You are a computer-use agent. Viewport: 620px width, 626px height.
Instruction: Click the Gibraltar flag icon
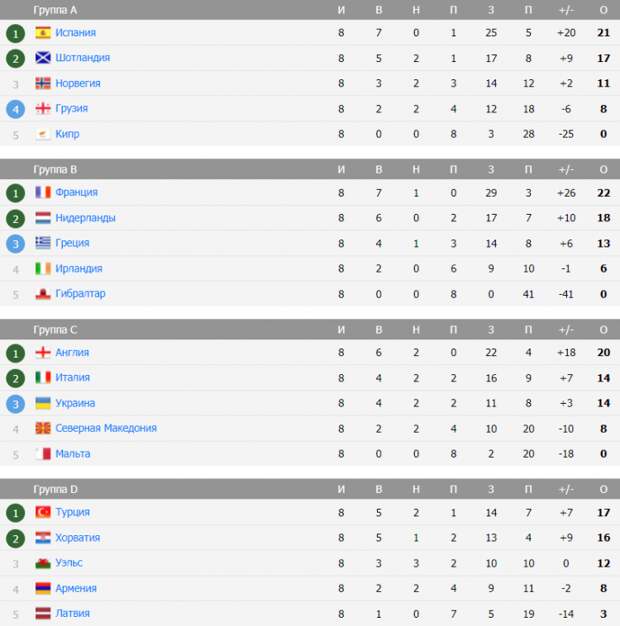pyautogui.click(x=43, y=294)
